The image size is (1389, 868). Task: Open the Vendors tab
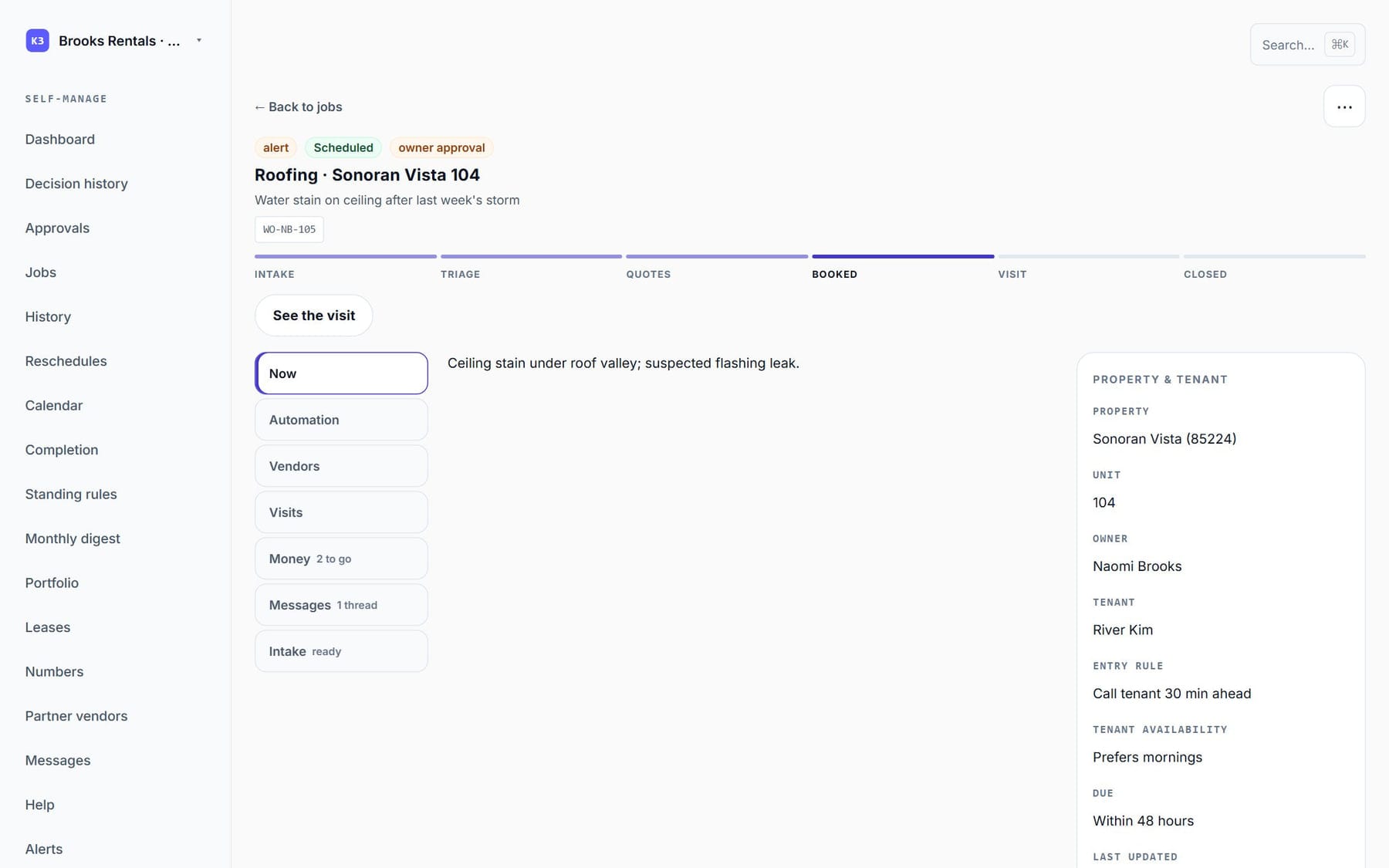pyautogui.click(x=341, y=466)
